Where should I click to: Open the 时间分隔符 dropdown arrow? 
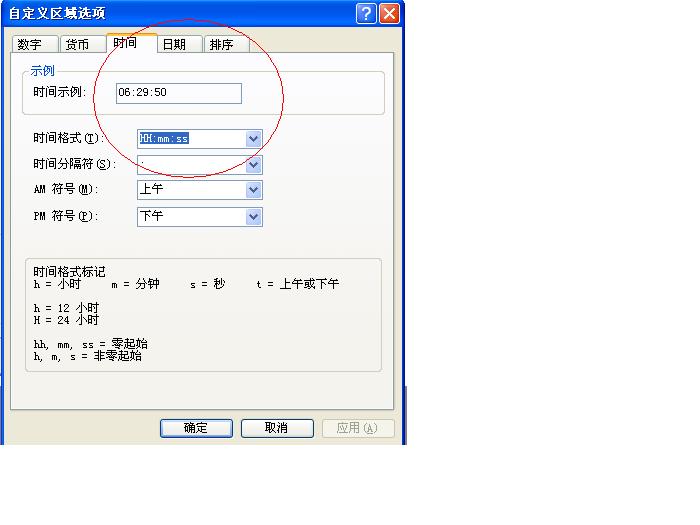pos(254,165)
